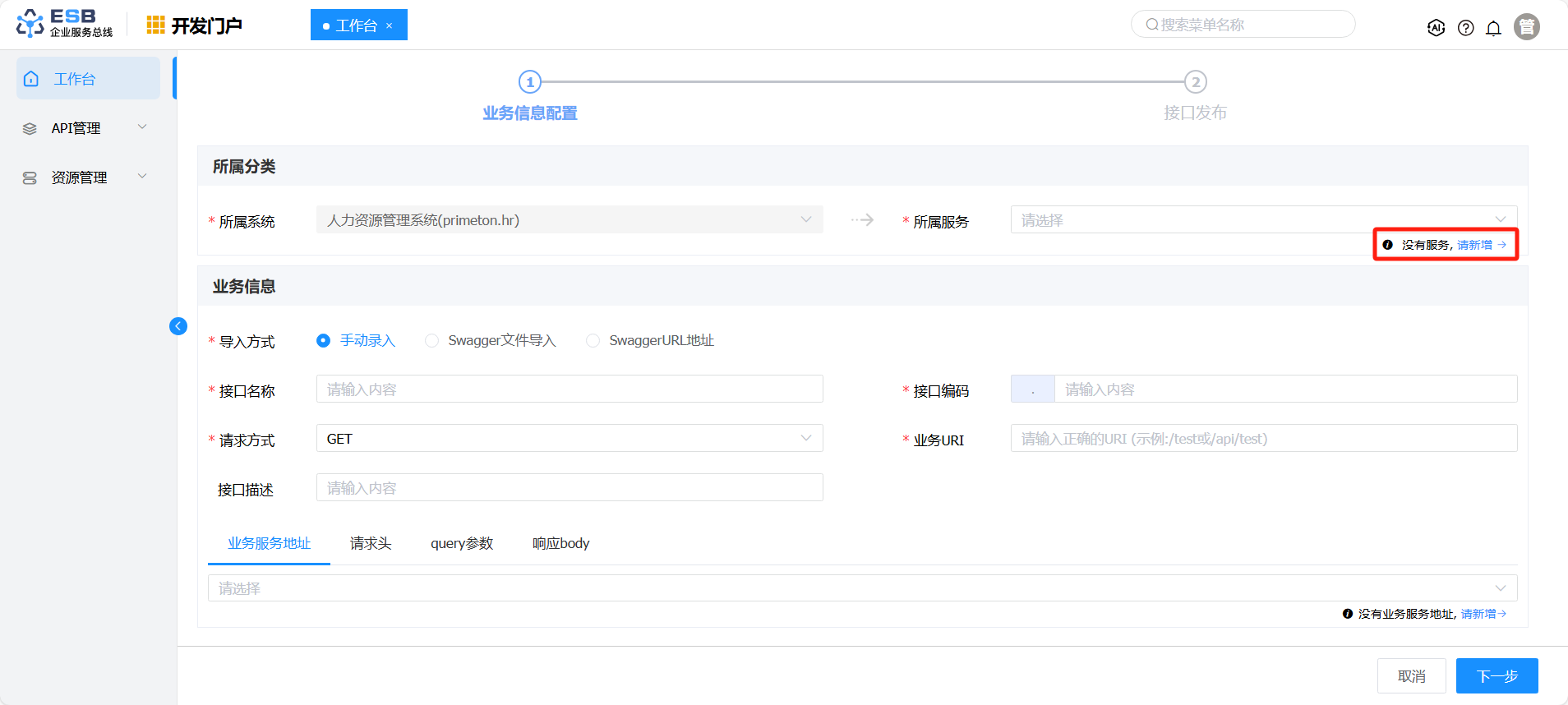Click the 接口名称 input field

click(569, 389)
